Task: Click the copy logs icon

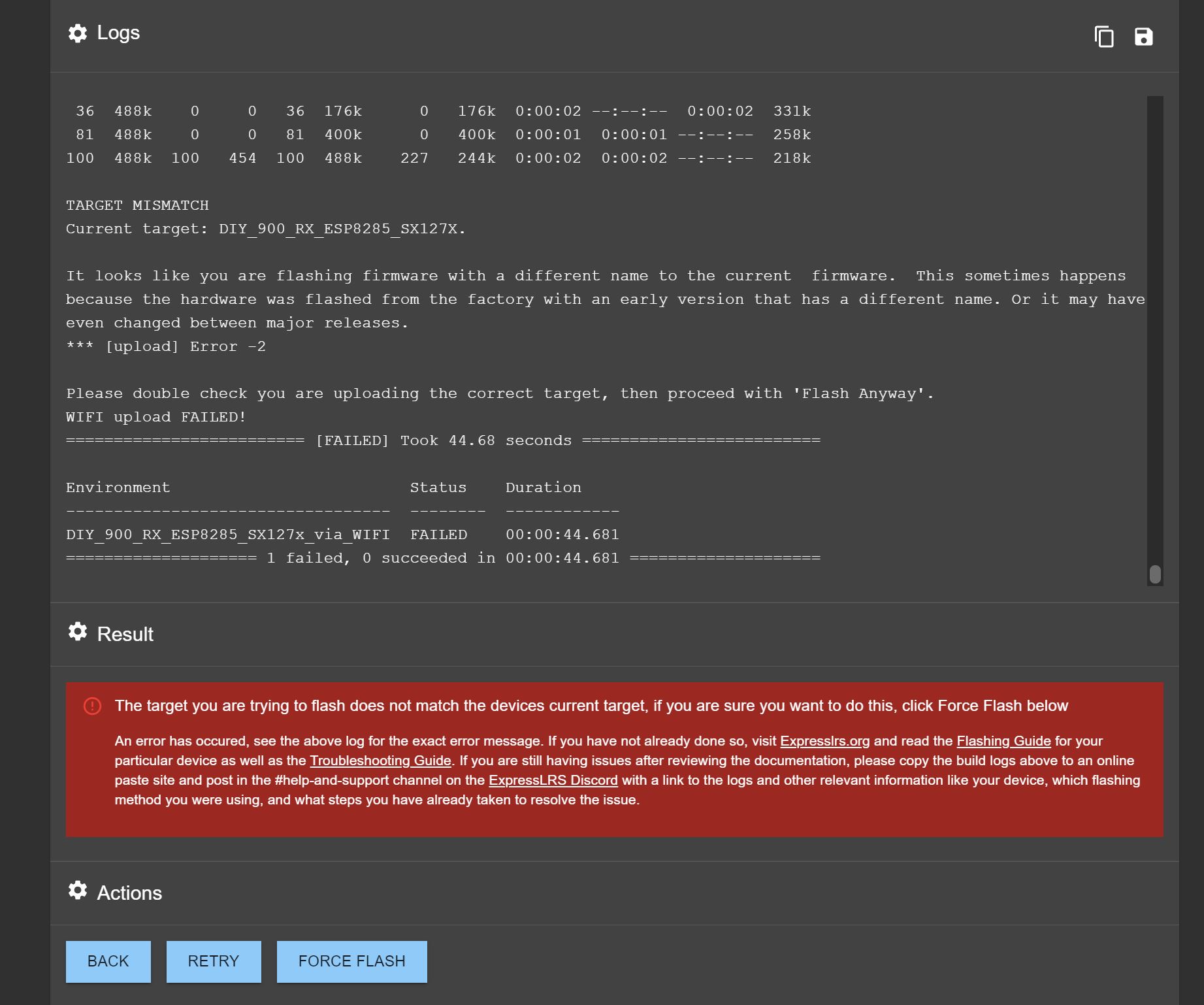Action: (x=1103, y=37)
